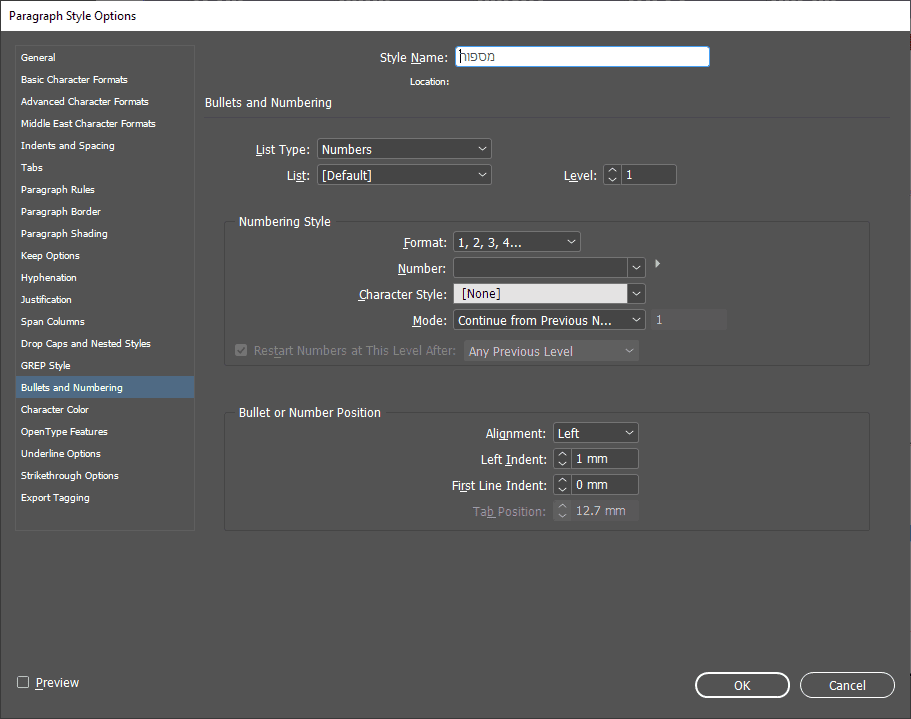Screen dimensions: 911x719
Task: Confirm with the OK button
Action: tap(742, 685)
